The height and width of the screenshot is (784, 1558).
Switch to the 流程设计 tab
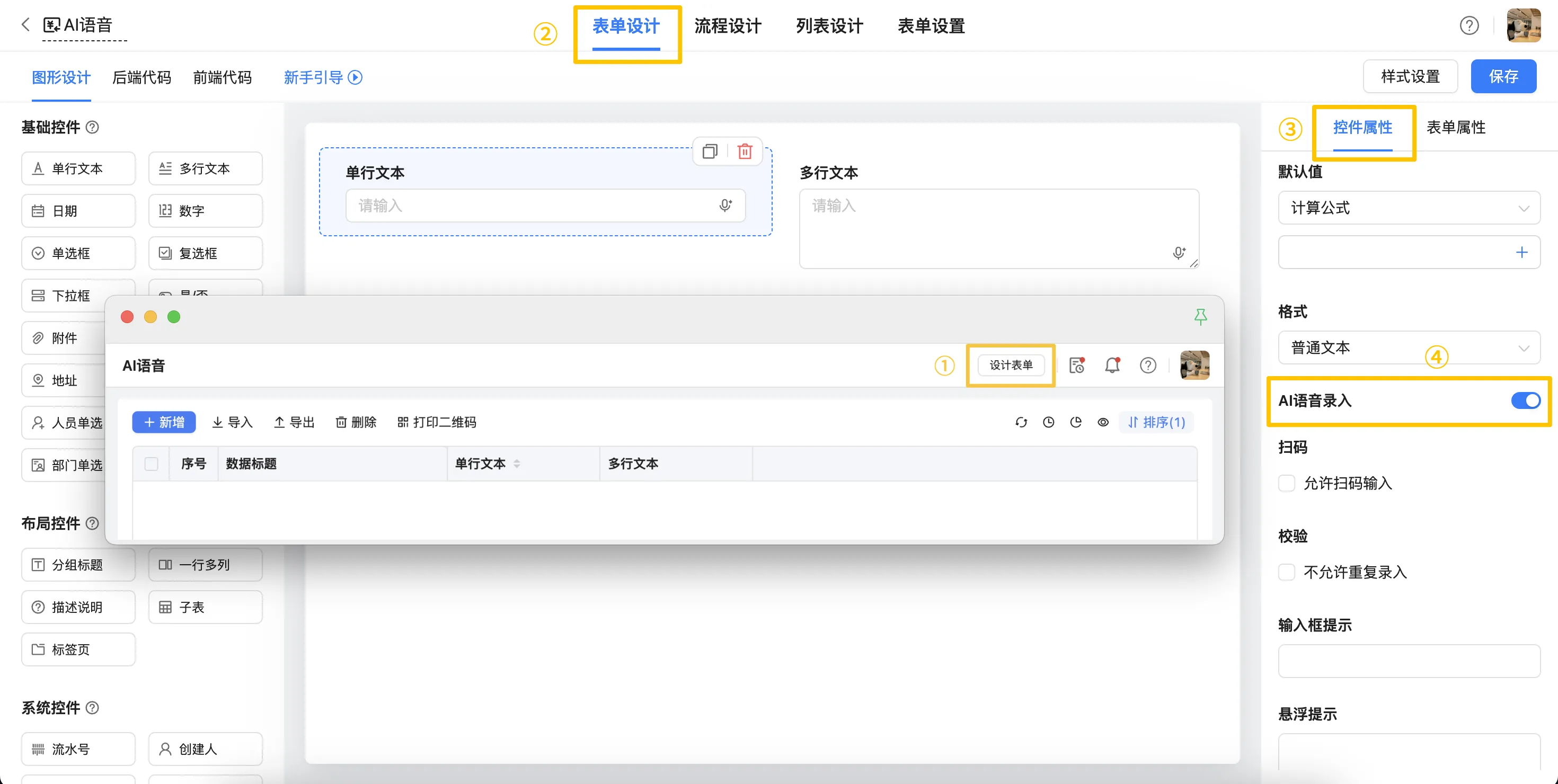point(728,26)
